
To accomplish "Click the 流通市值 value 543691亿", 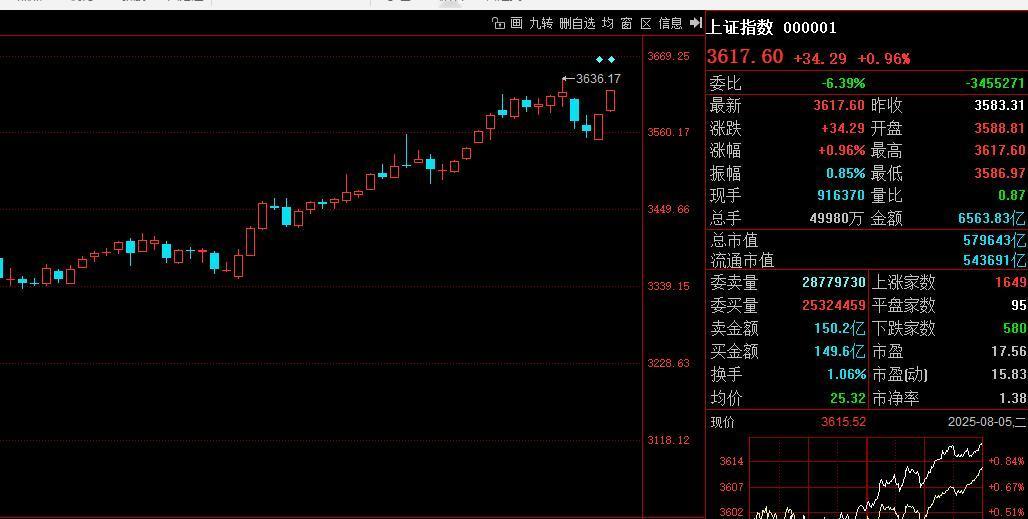I will click(x=995, y=260).
